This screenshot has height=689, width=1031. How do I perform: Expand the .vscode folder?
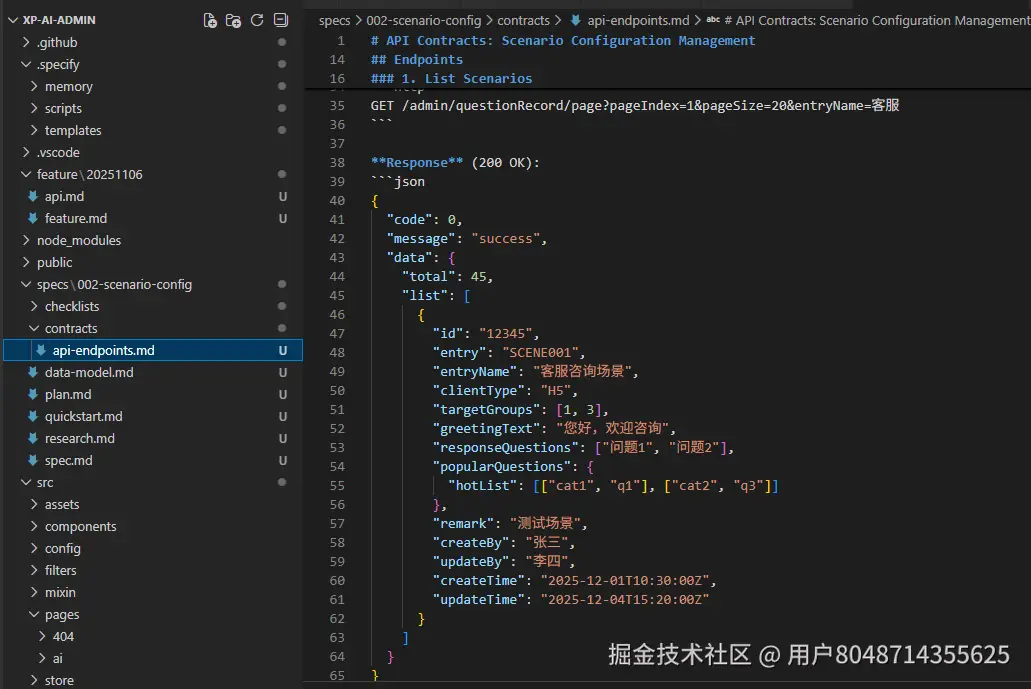(x=26, y=153)
